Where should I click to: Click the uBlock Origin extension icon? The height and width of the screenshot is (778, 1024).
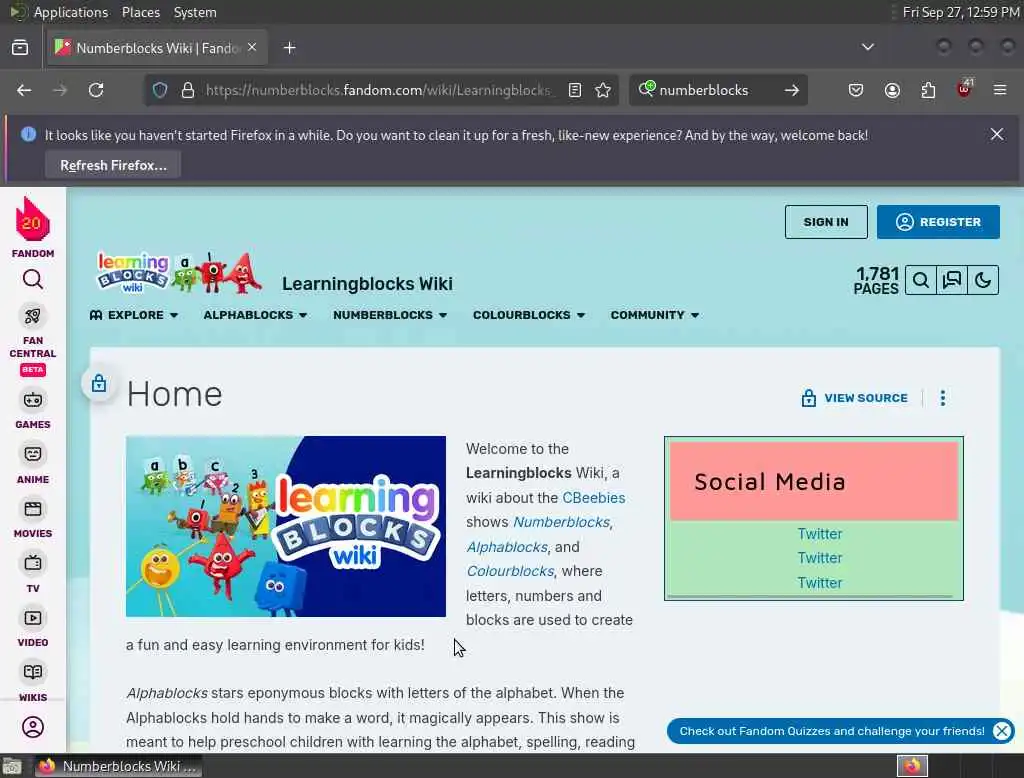tap(964, 89)
